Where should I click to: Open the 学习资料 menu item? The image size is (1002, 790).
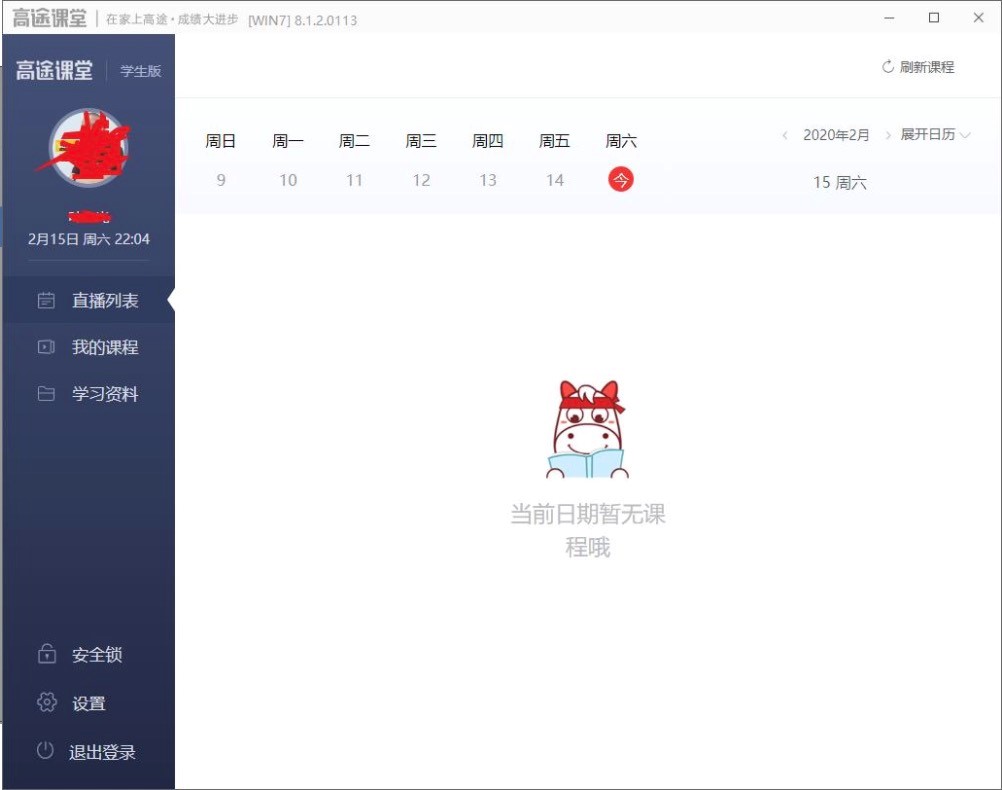point(88,393)
